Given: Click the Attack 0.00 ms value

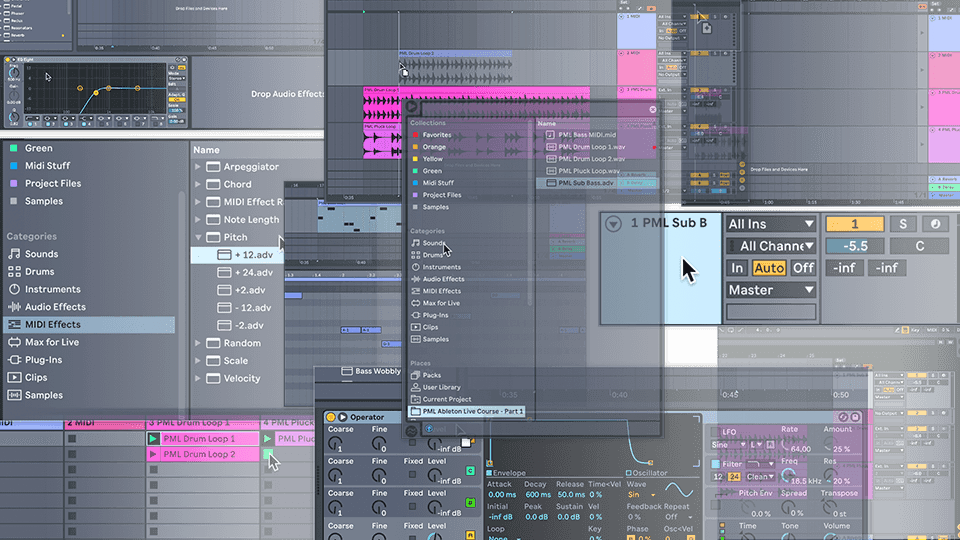Looking at the screenshot, I should pyautogui.click(x=501, y=495).
